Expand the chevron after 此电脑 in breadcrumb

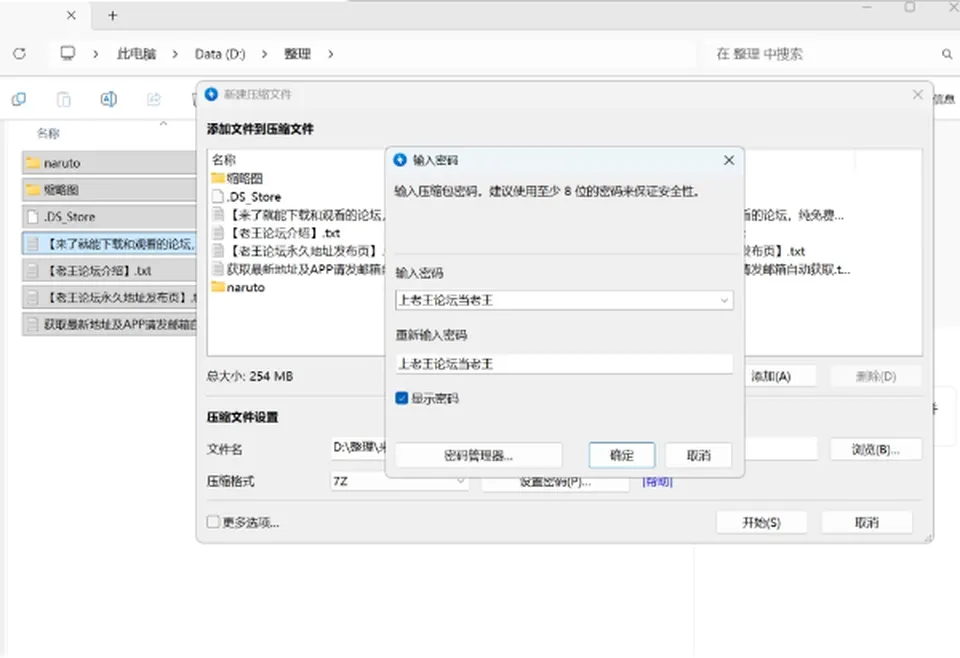pos(175,54)
